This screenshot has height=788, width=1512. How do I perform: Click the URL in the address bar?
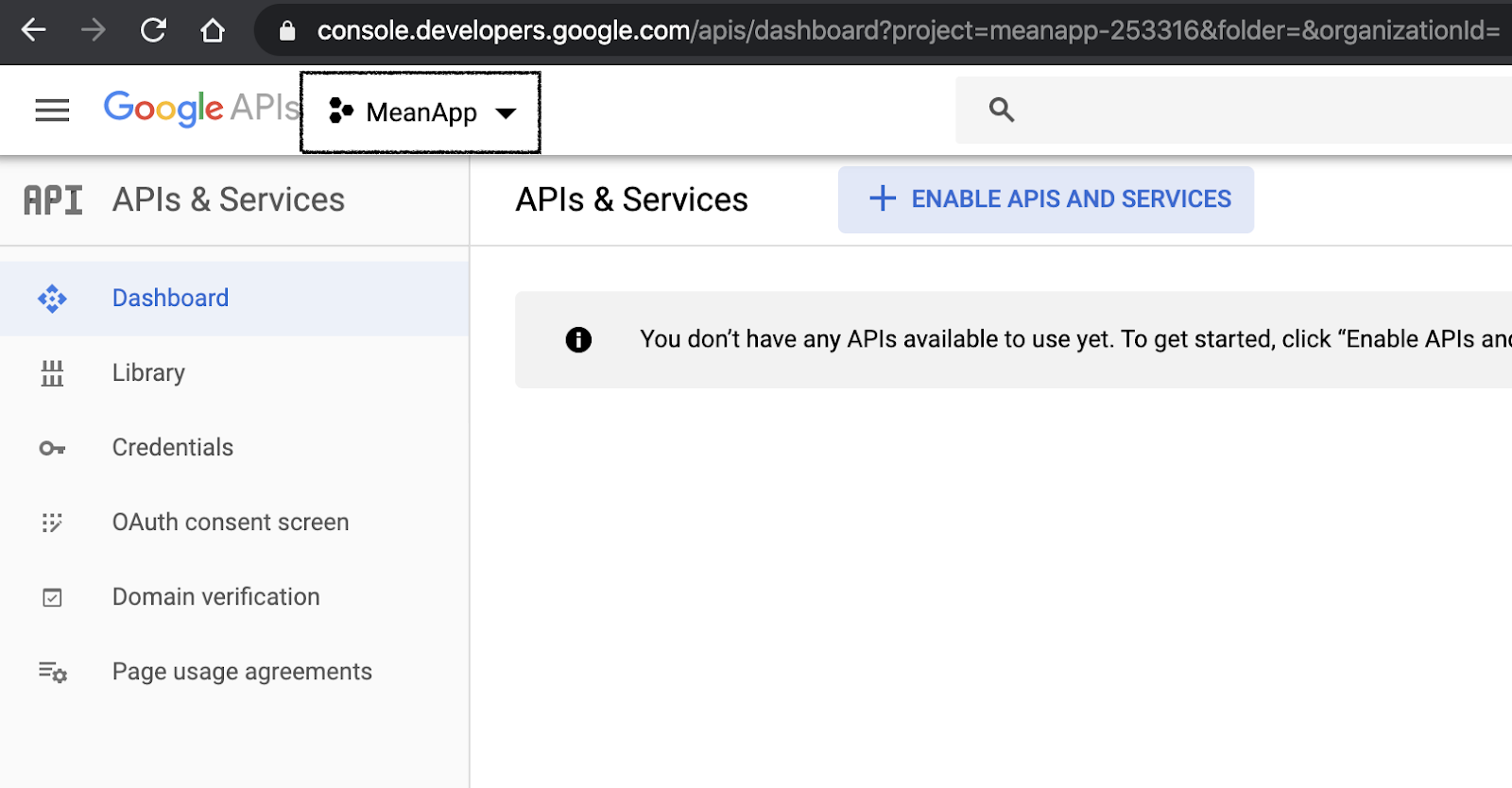(x=907, y=30)
